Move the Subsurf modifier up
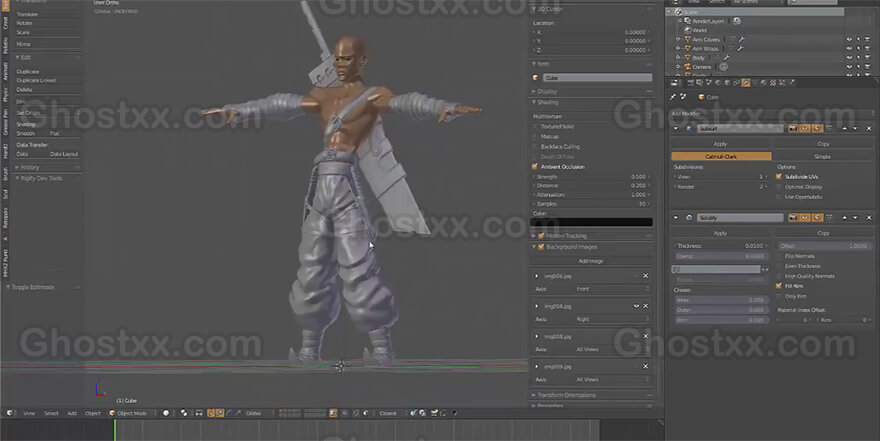 844,128
